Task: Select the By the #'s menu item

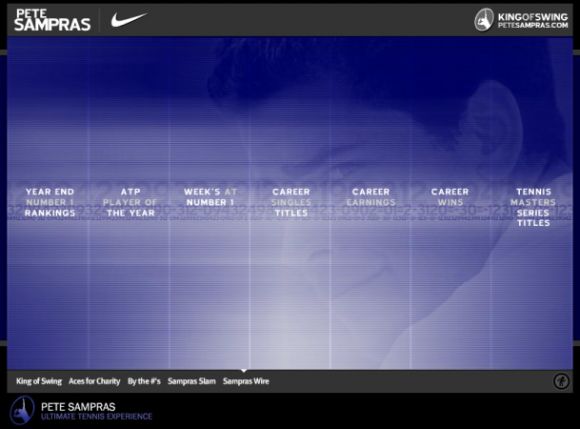Action: [144, 381]
